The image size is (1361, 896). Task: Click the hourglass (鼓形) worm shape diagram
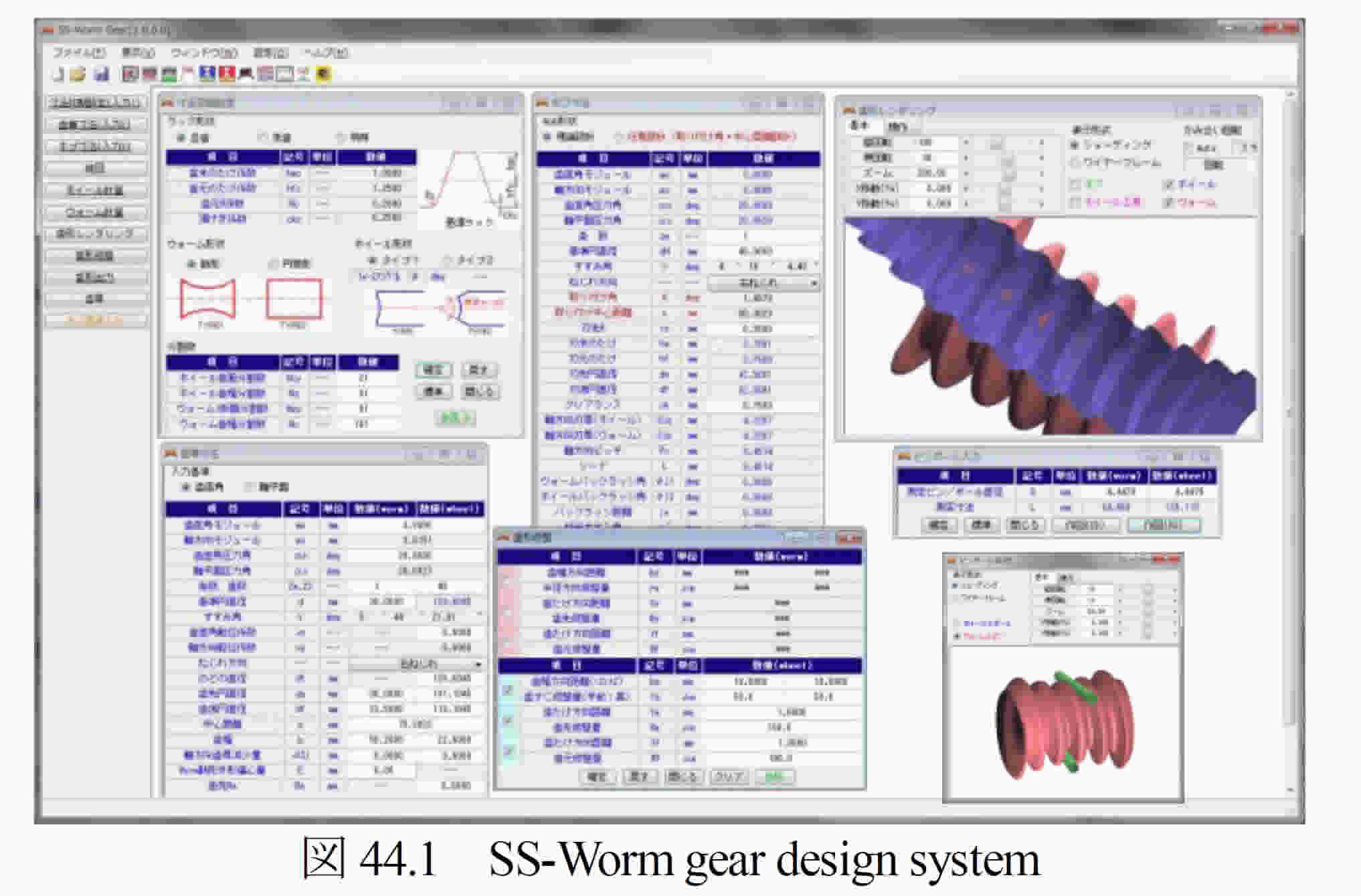point(208,300)
